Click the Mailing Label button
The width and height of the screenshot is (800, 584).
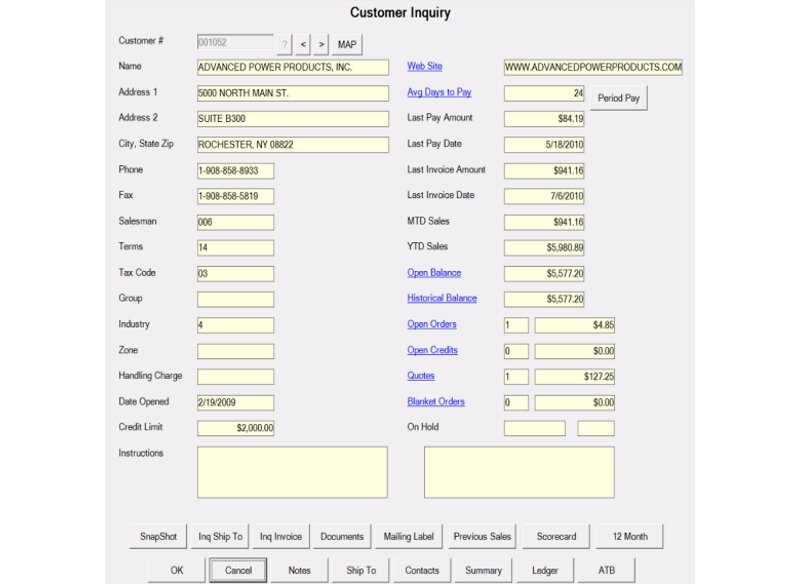point(409,537)
